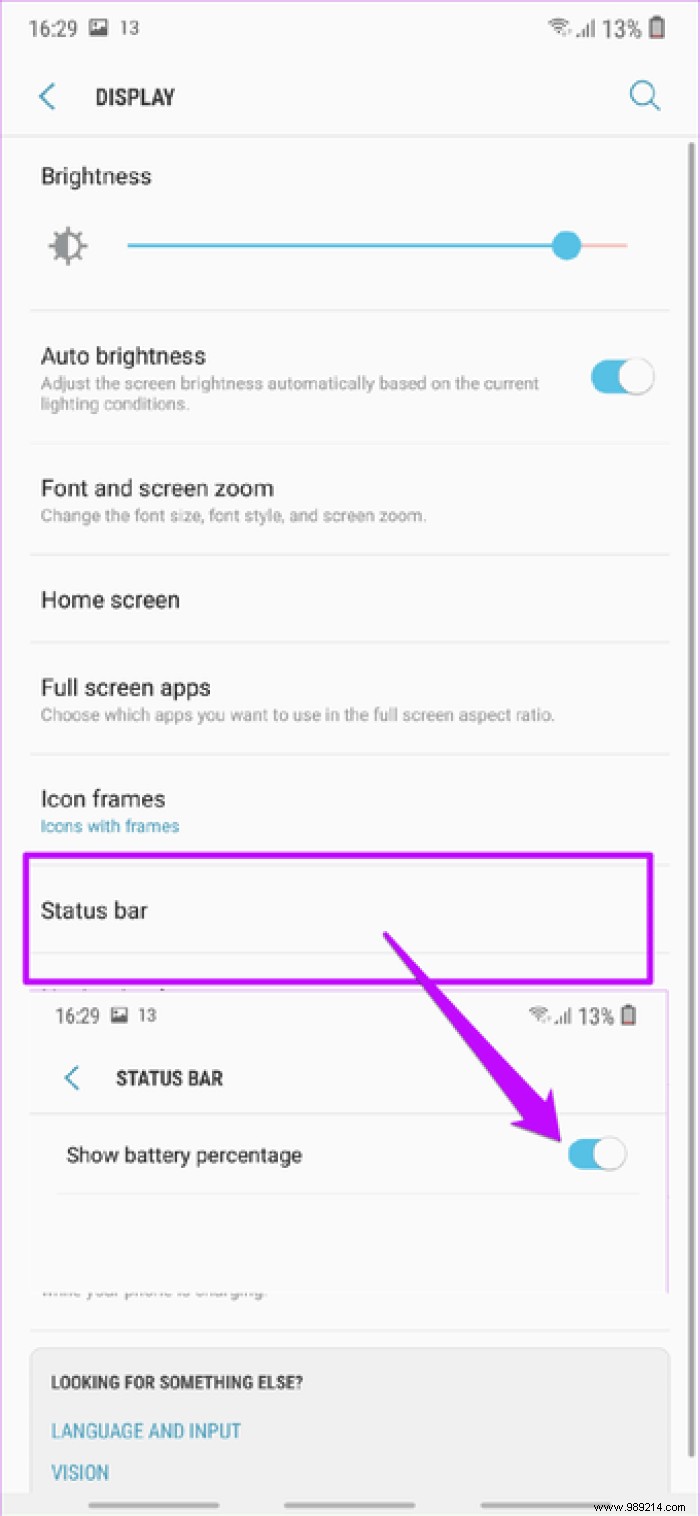700x1516 pixels.
Task: Tap the back arrow on Status Bar screen
Action: (70, 1078)
